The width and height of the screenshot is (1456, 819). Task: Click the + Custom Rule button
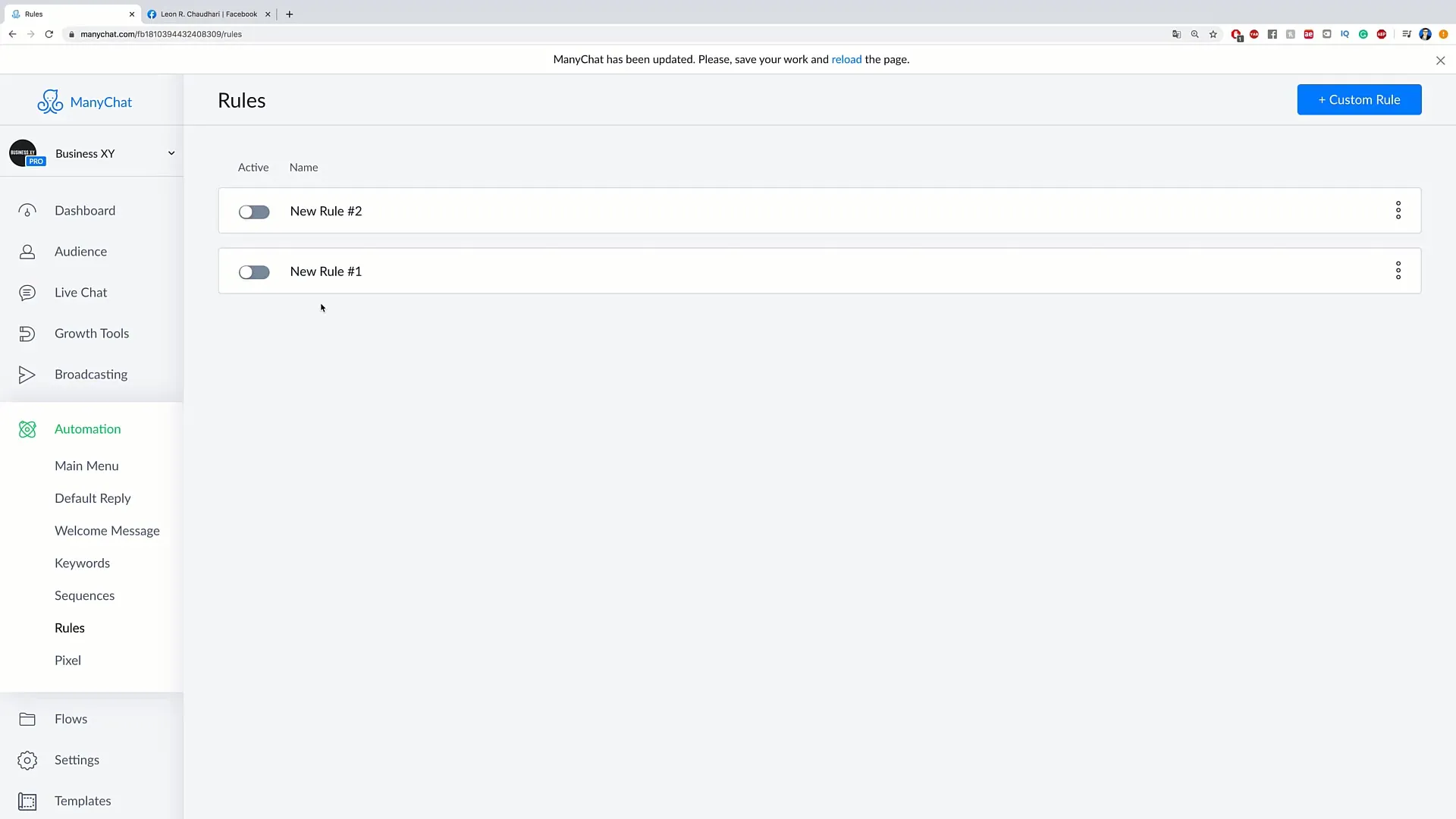click(x=1360, y=99)
